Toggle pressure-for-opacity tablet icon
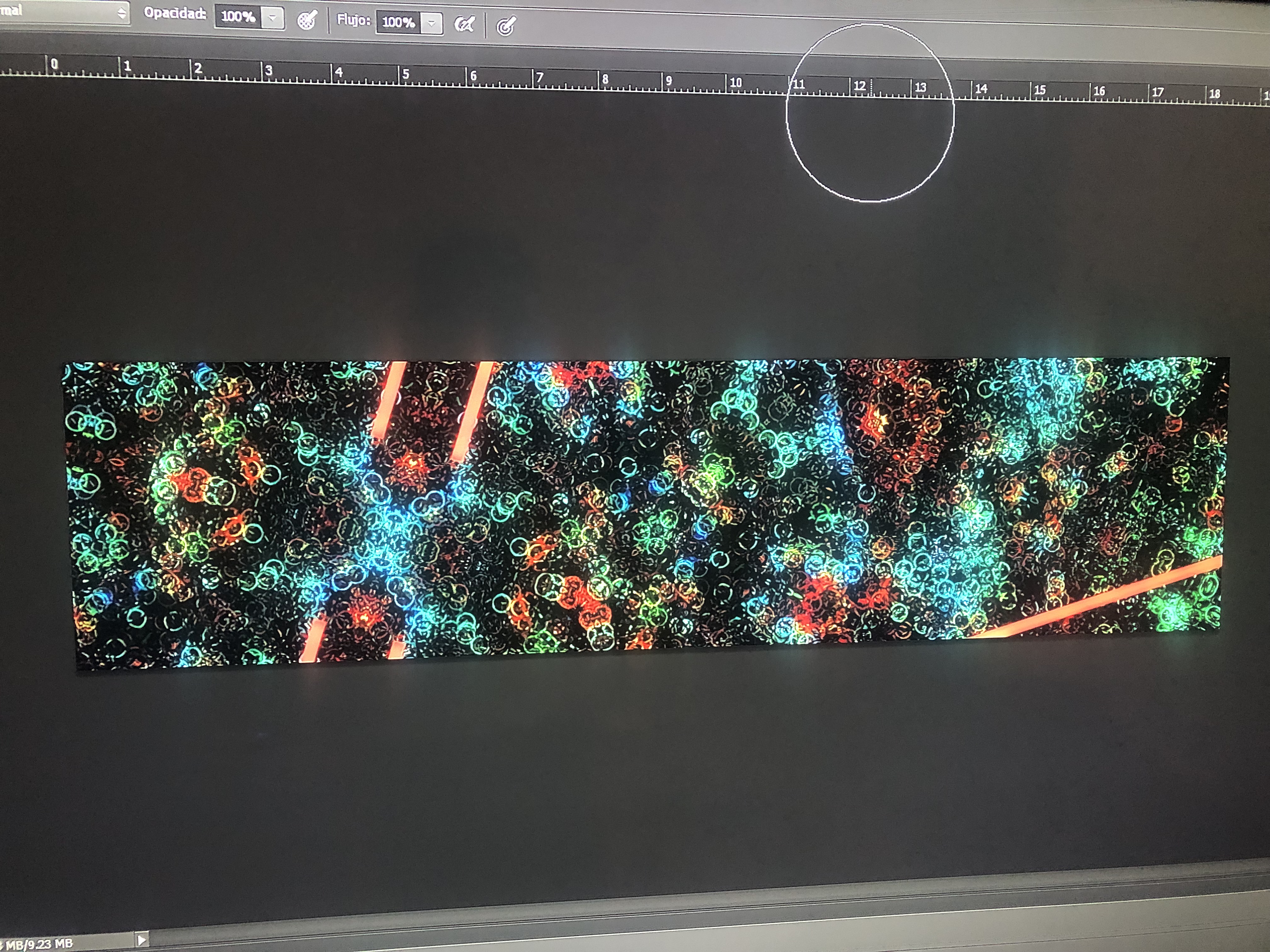The width and height of the screenshot is (1270, 952). [307, 20]
